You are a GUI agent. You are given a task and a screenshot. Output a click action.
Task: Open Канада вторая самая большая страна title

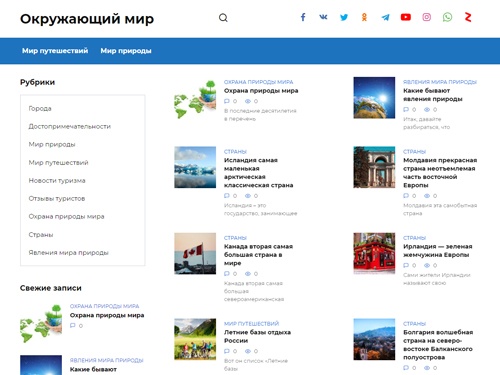click(x=258, y=255)
